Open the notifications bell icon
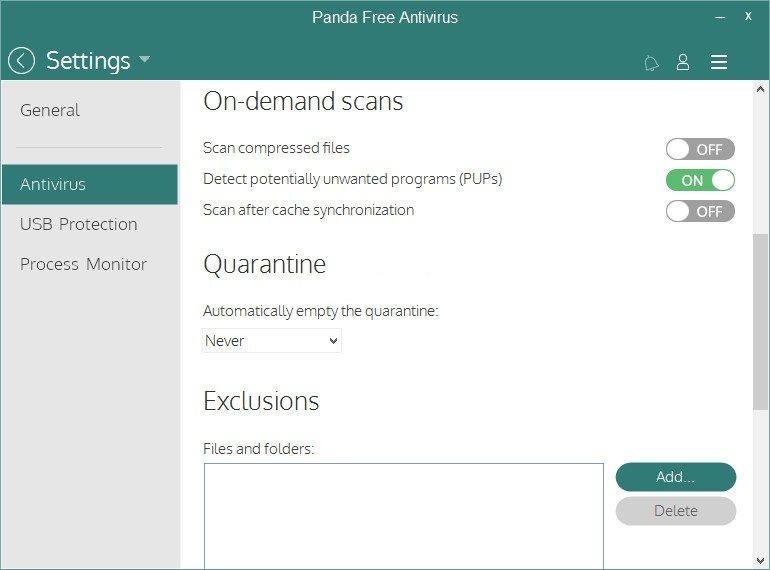770x570 pixels. (x=651, y=63)
